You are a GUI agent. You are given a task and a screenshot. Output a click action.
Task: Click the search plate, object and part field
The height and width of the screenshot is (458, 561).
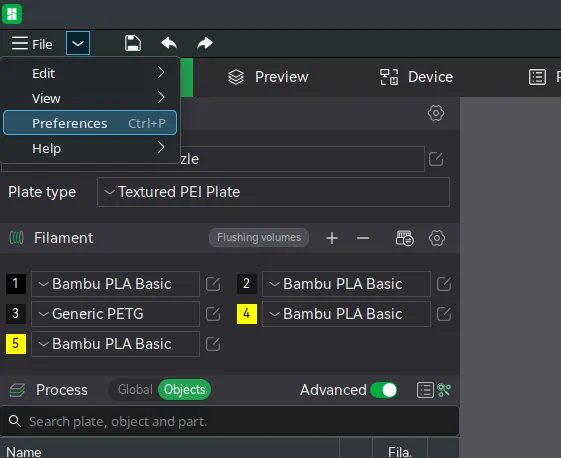[x=230, y=422]
